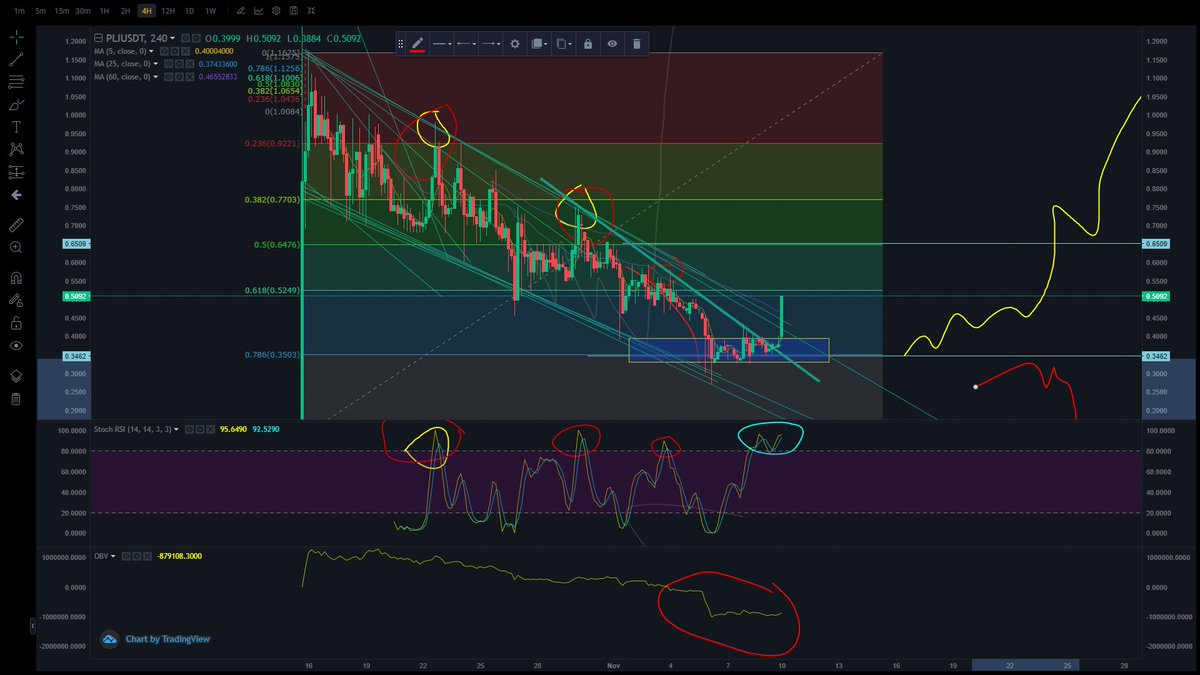Toggle lock all drawing tools
The image size is (1200, 675).
[x=16, y=322]
